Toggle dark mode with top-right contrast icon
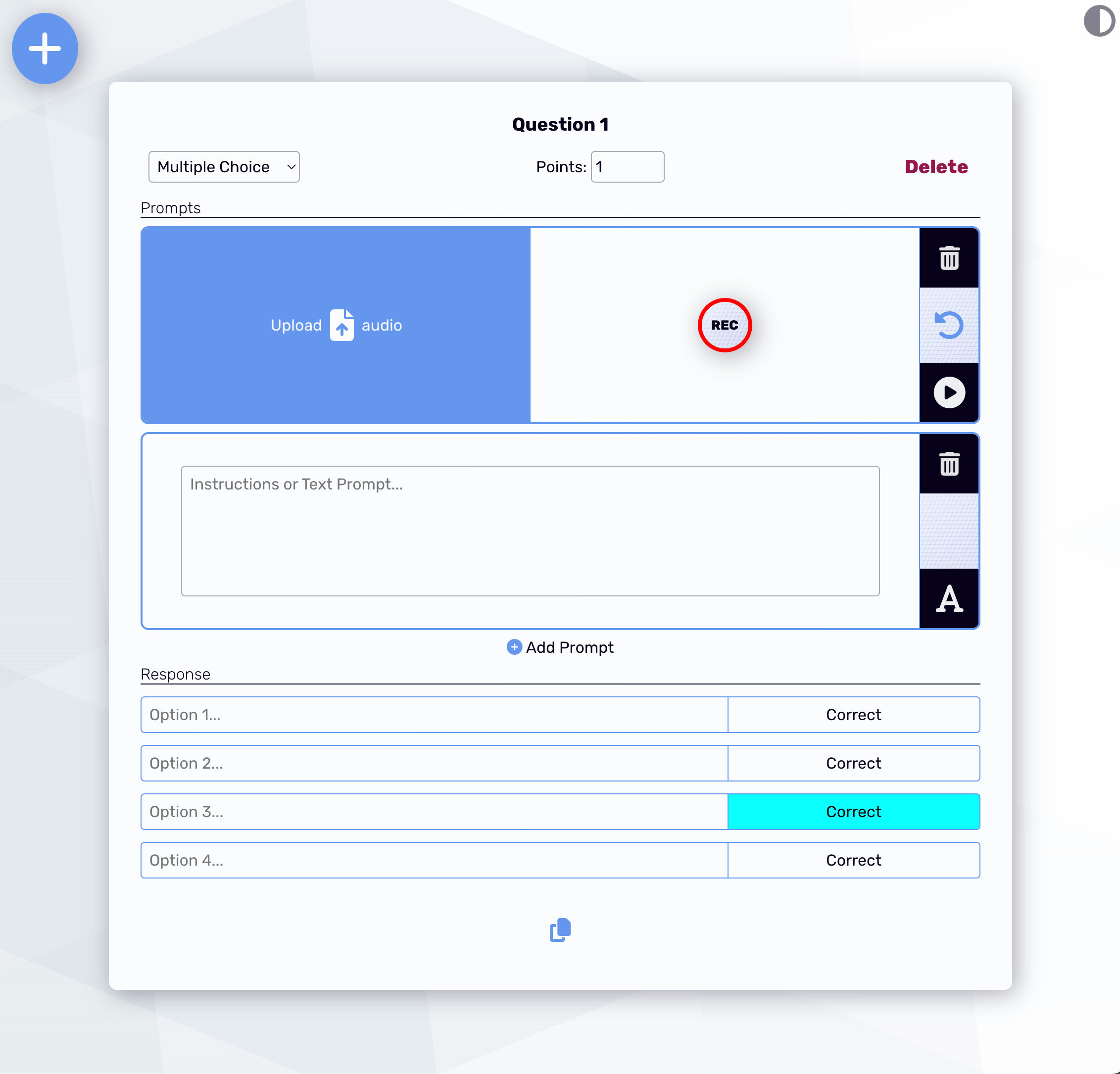The height and width of the screenshot is (1074, 1120). [x=1098, y=22]
